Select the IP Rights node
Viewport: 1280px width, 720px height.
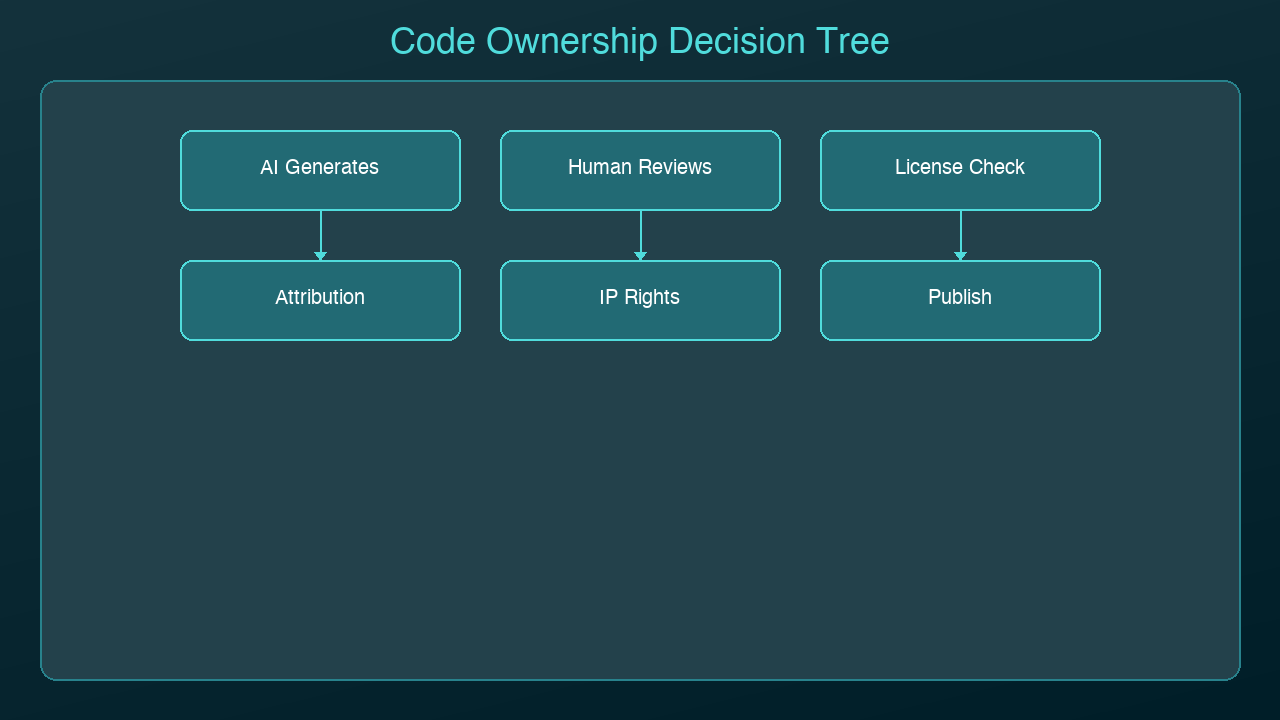640,300
